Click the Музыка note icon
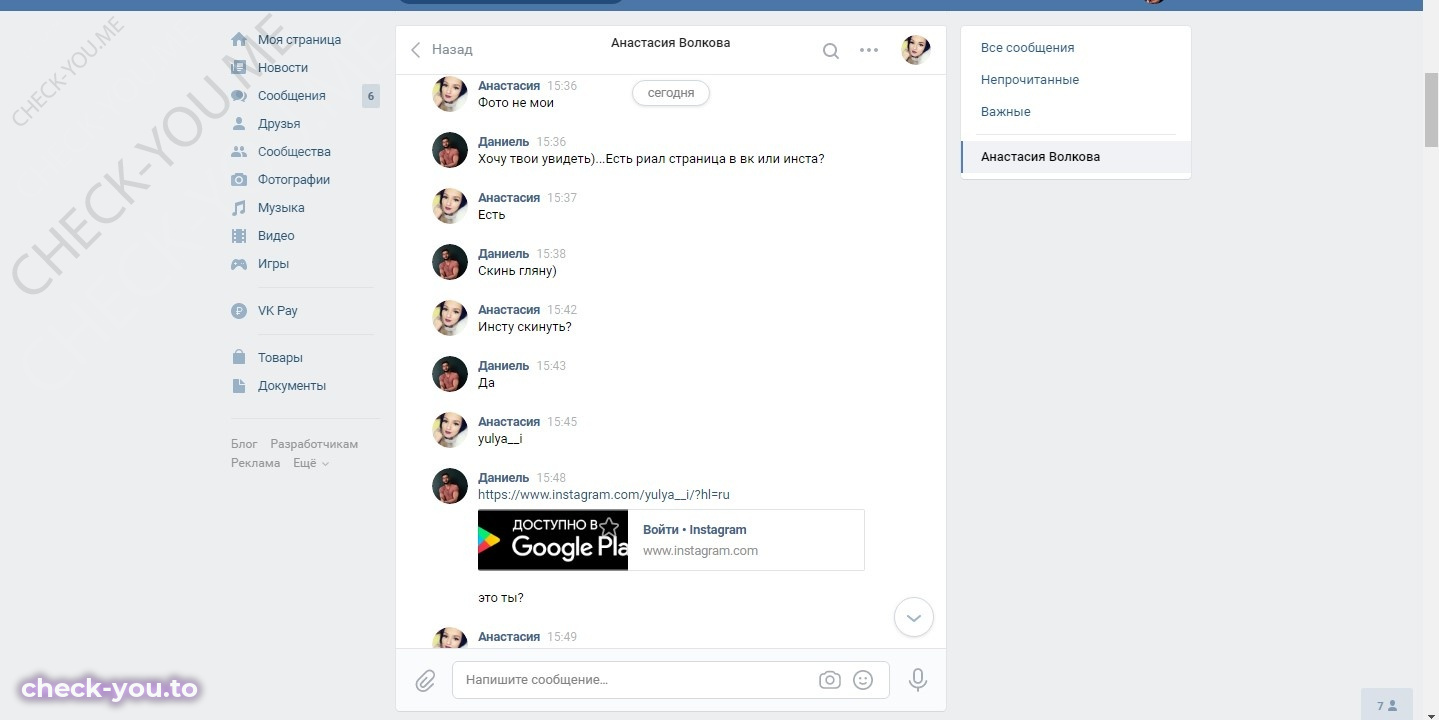Viewport: 1439px width, 720px height. click(x=239, y=208)
